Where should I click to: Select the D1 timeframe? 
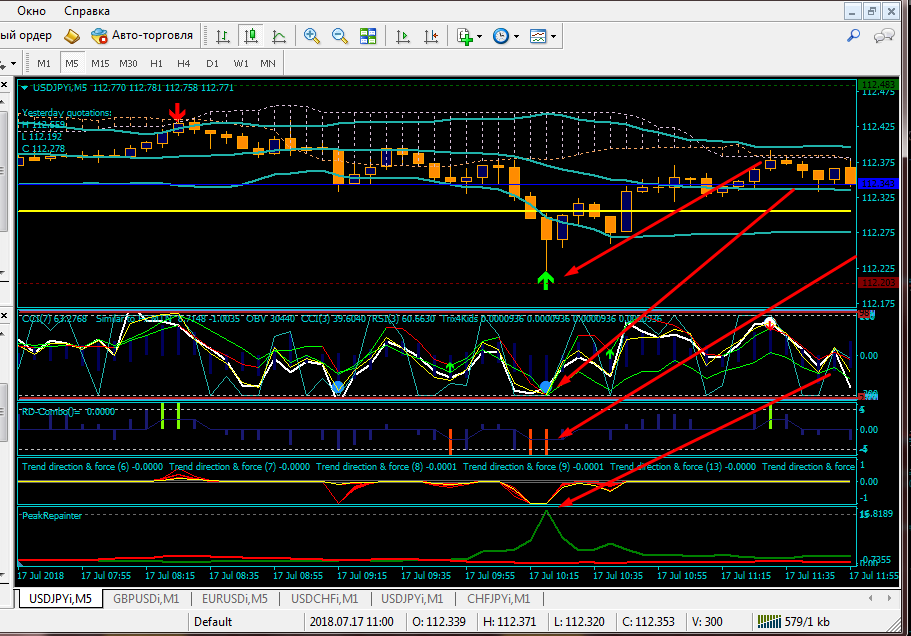click(x=212, y=63)
